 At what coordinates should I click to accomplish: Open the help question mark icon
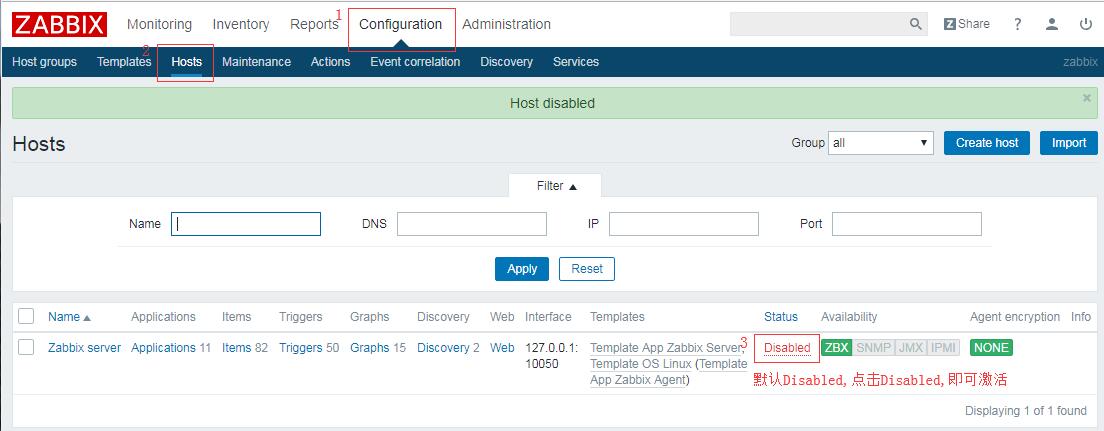1018,24
